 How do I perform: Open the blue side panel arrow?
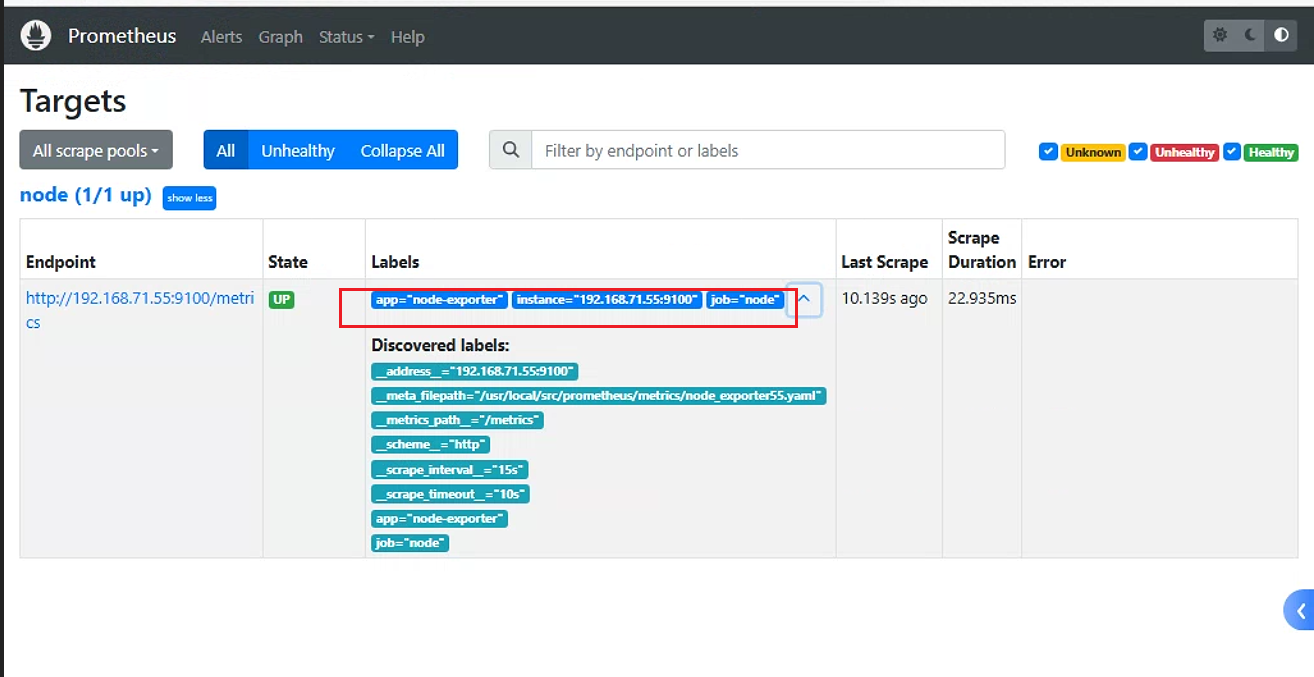[1300, 610]
